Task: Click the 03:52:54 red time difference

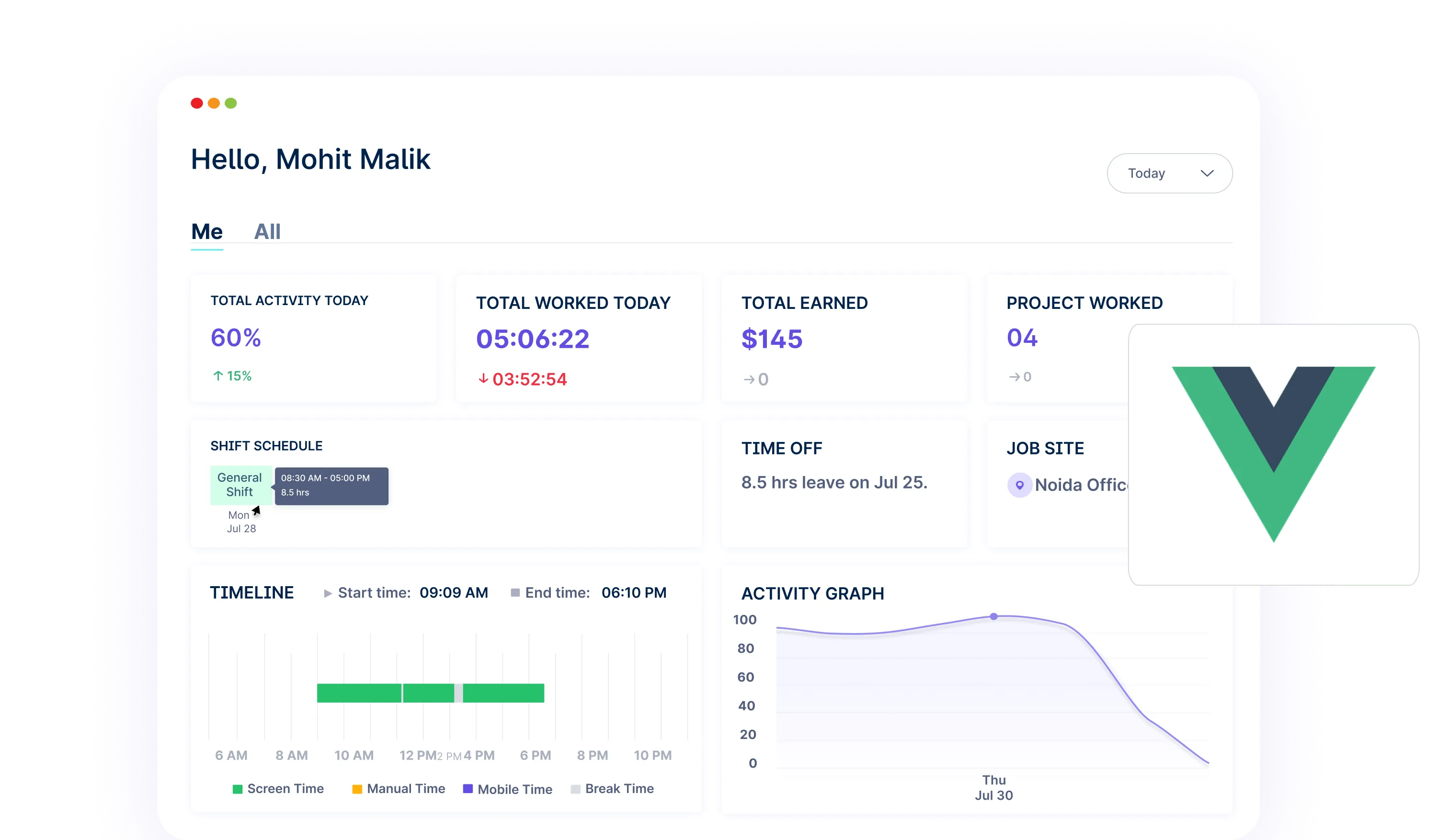Action: 530,379
